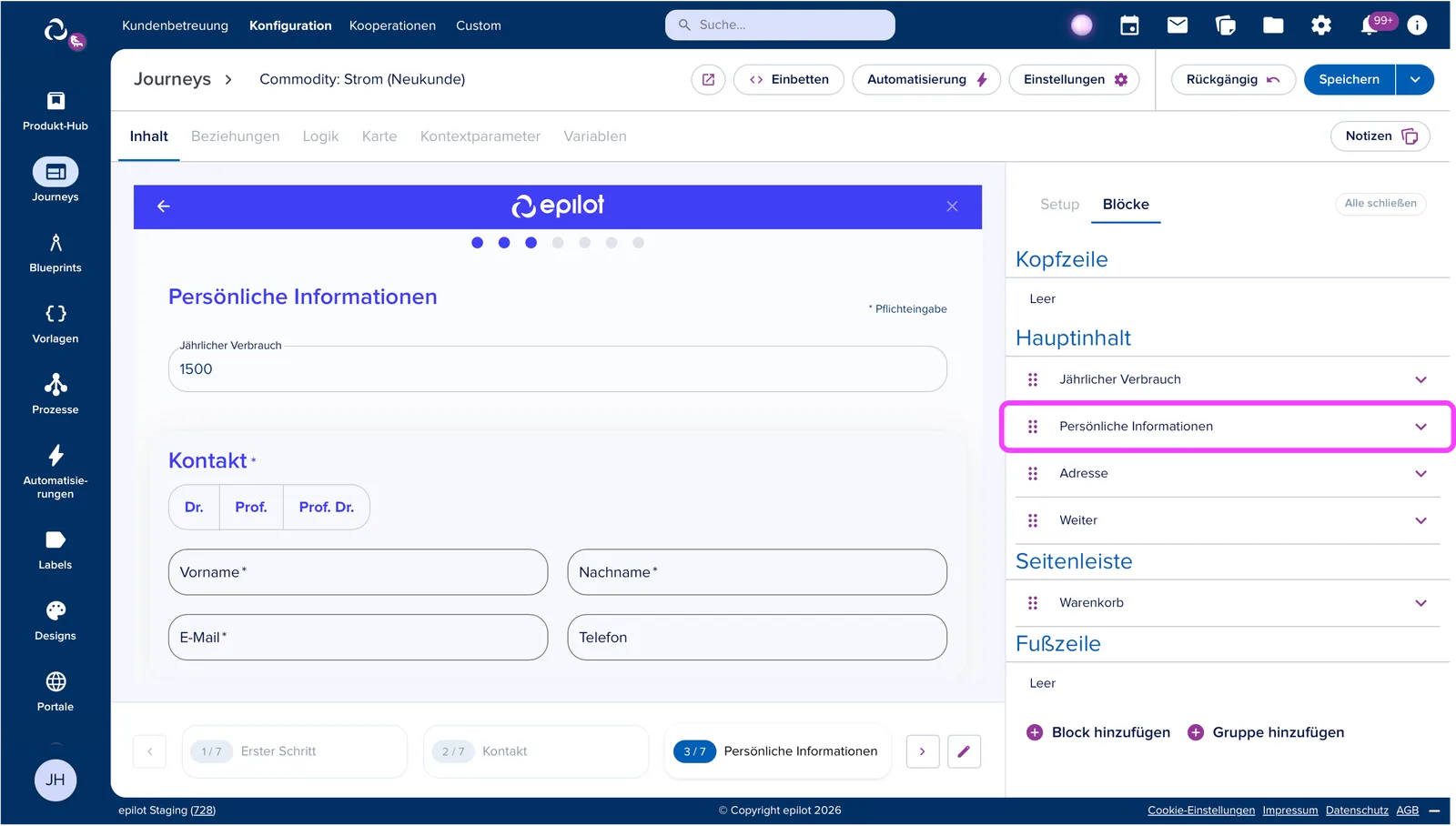Click JH user avatar

pos(56,781)
